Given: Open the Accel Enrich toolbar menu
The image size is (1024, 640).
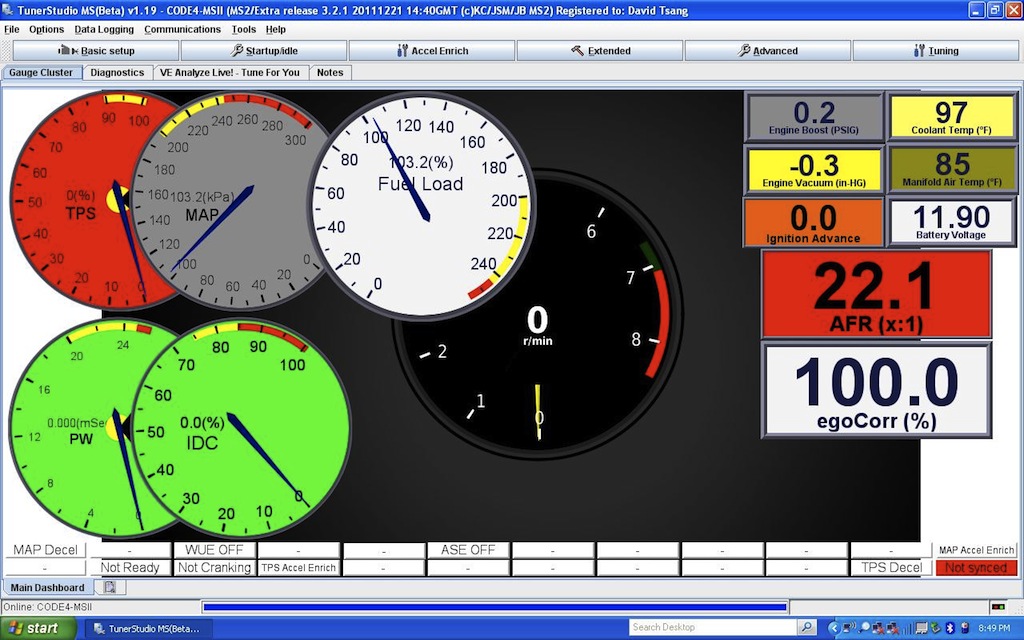Looking at the screenshot, I should point(432,50).
